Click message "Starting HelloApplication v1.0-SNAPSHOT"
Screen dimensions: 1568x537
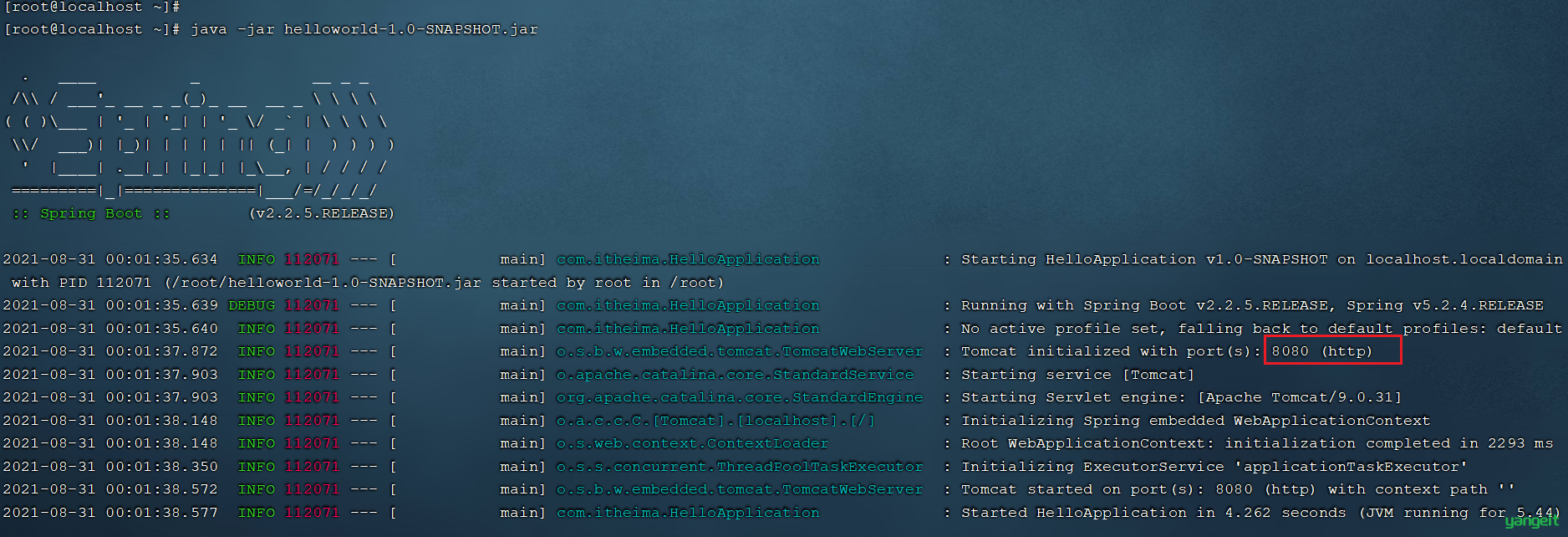pyautogui.click(x=1144, y=259)
